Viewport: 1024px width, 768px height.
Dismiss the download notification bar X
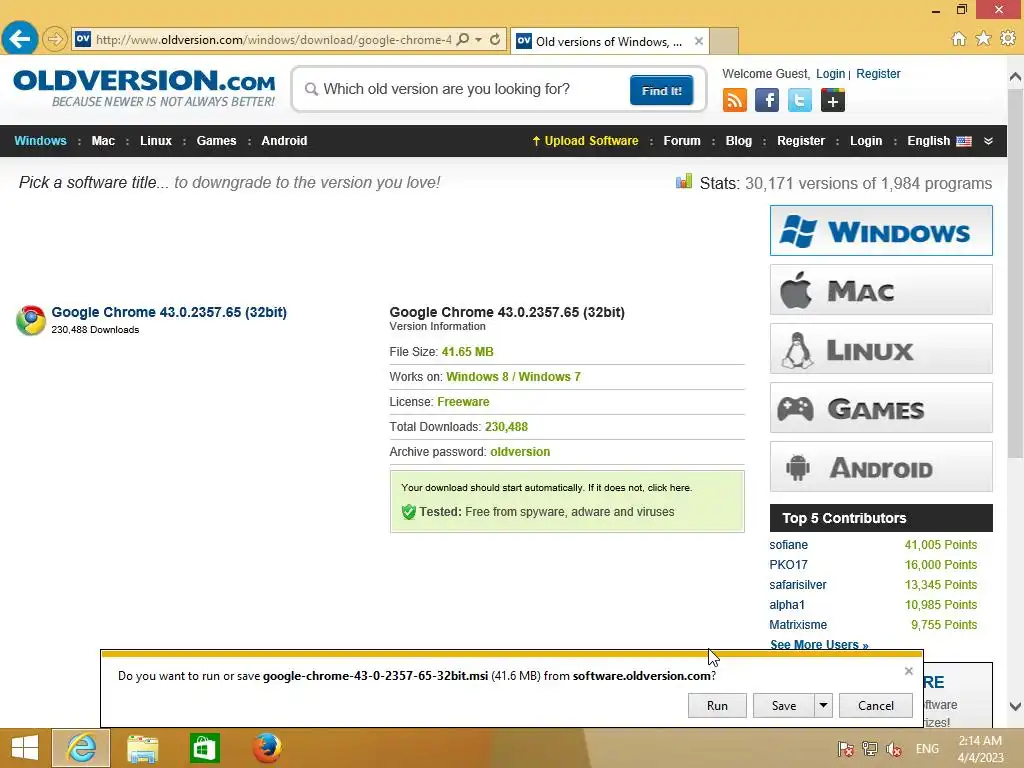click(x=908, y=671)
